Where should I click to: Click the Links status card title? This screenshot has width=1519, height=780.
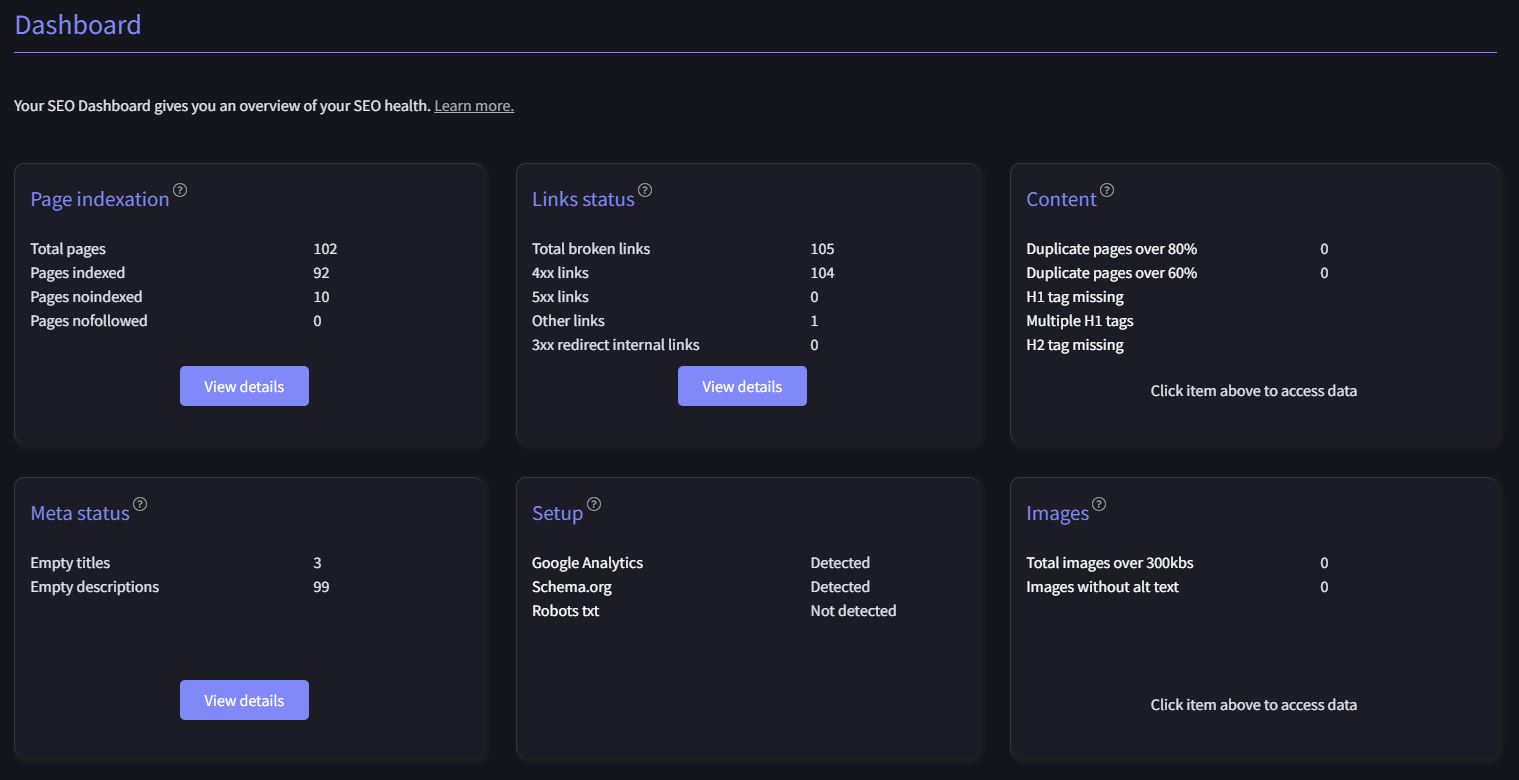583,199
